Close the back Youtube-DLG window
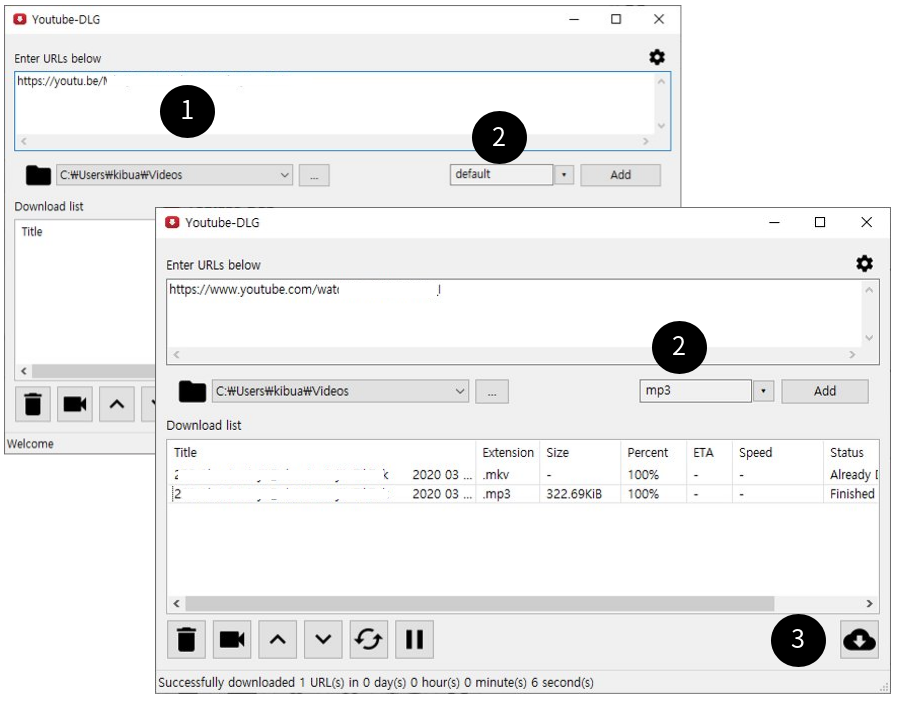 [x=659, y=19]
